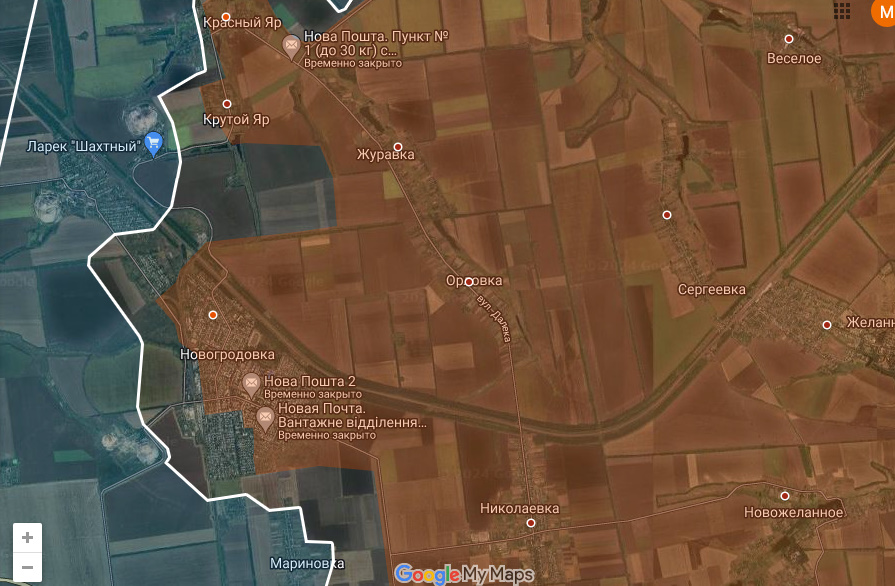This screenshot has height=586, width=895.
Task: Select the marker above Сергеевка
Action: pos(666,215)
